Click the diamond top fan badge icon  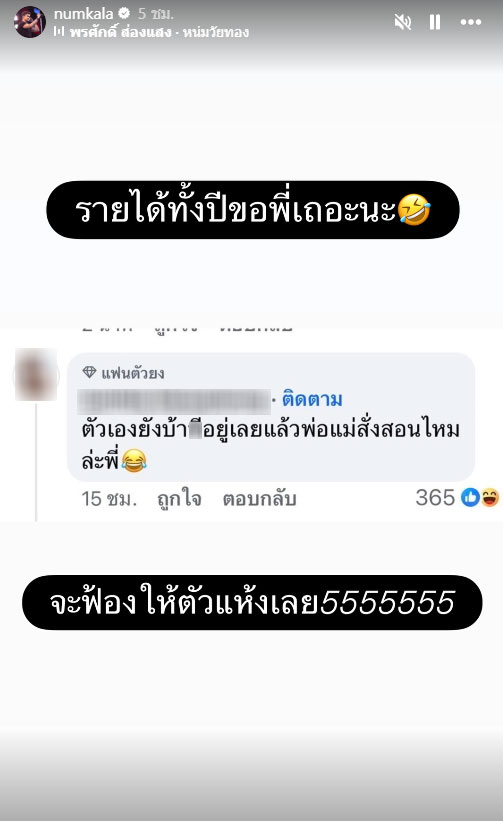click(x=90, y=372)
